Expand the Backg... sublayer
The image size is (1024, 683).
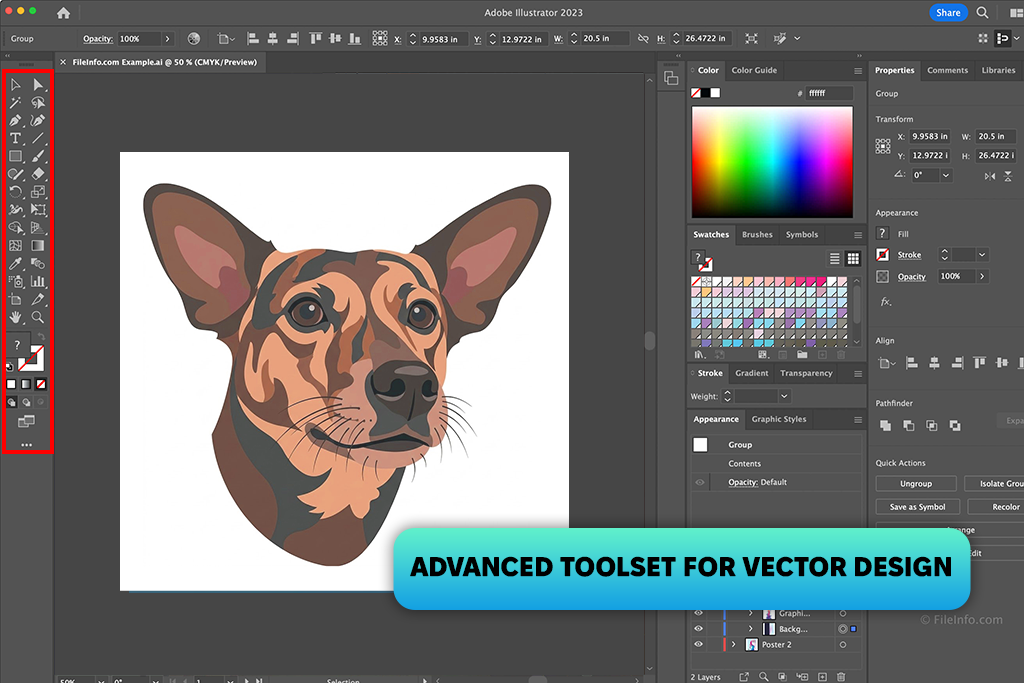pyautogui.click(x=750, y=629)
